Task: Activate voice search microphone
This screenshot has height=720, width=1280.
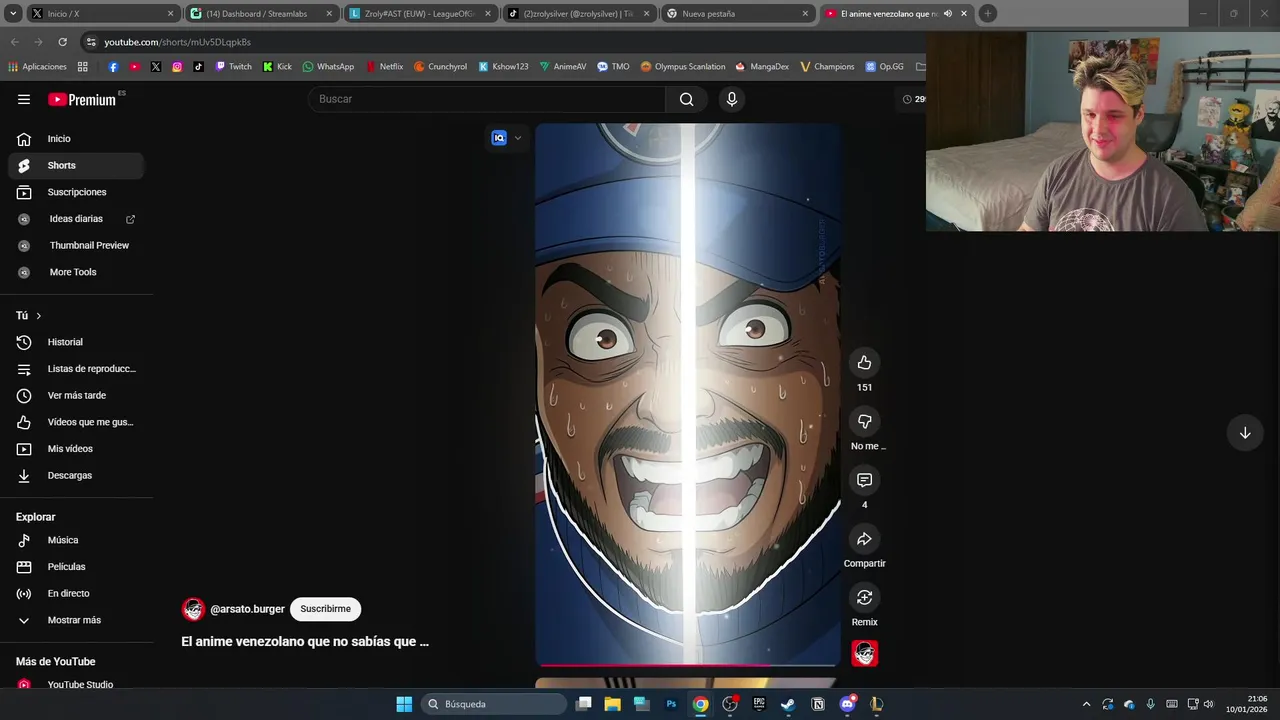Action: tap(732, 99)
